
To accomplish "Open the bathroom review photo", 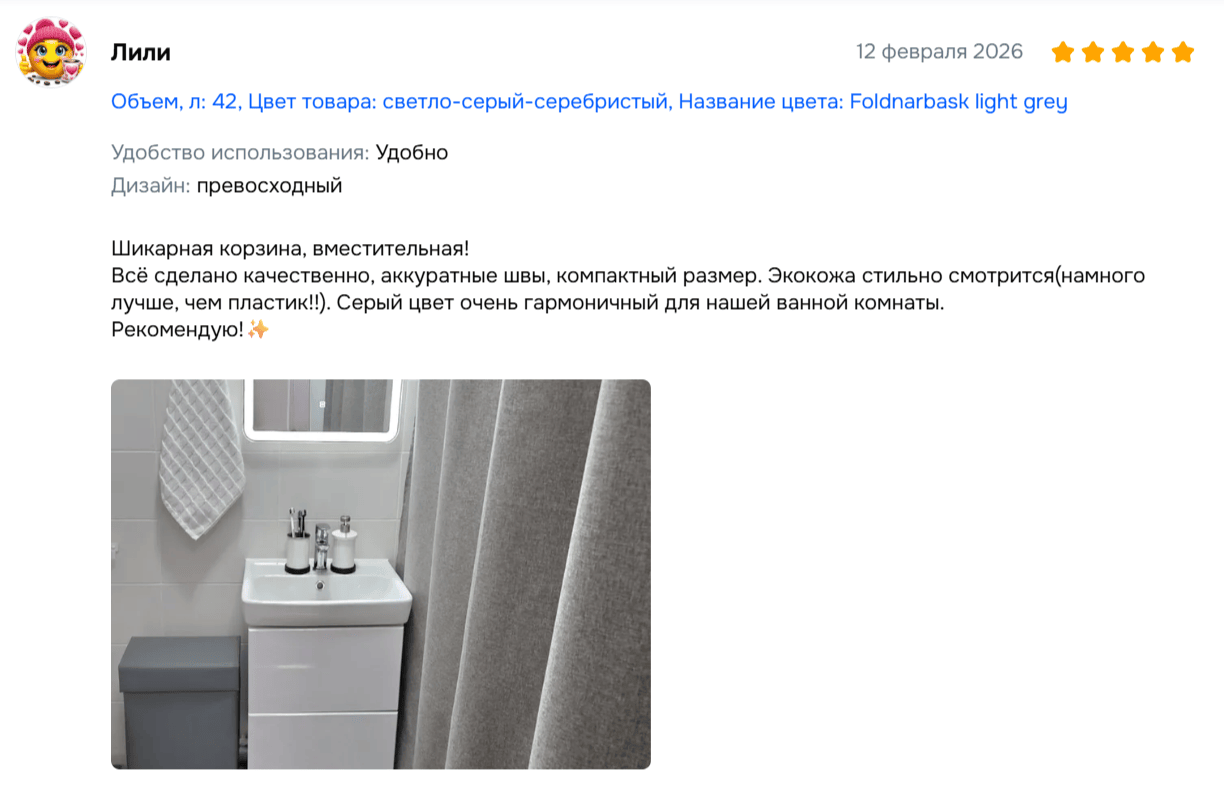I will pos(380,574).
